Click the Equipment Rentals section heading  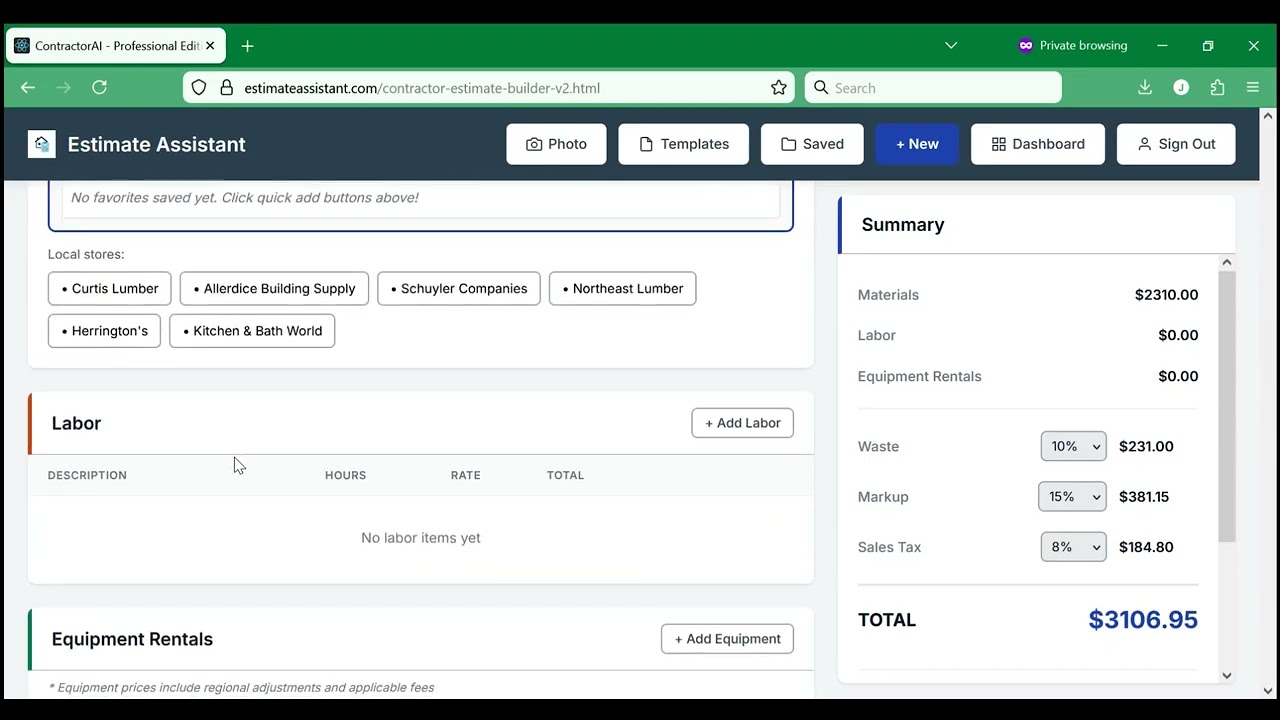[x=132, y=639]
